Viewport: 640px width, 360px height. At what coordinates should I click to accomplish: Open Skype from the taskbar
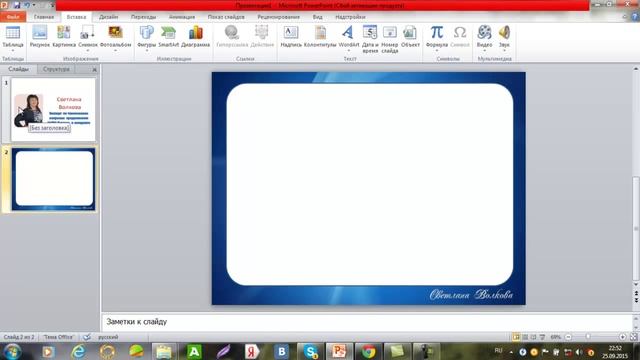pyautogui.click(x=310, y=351)
